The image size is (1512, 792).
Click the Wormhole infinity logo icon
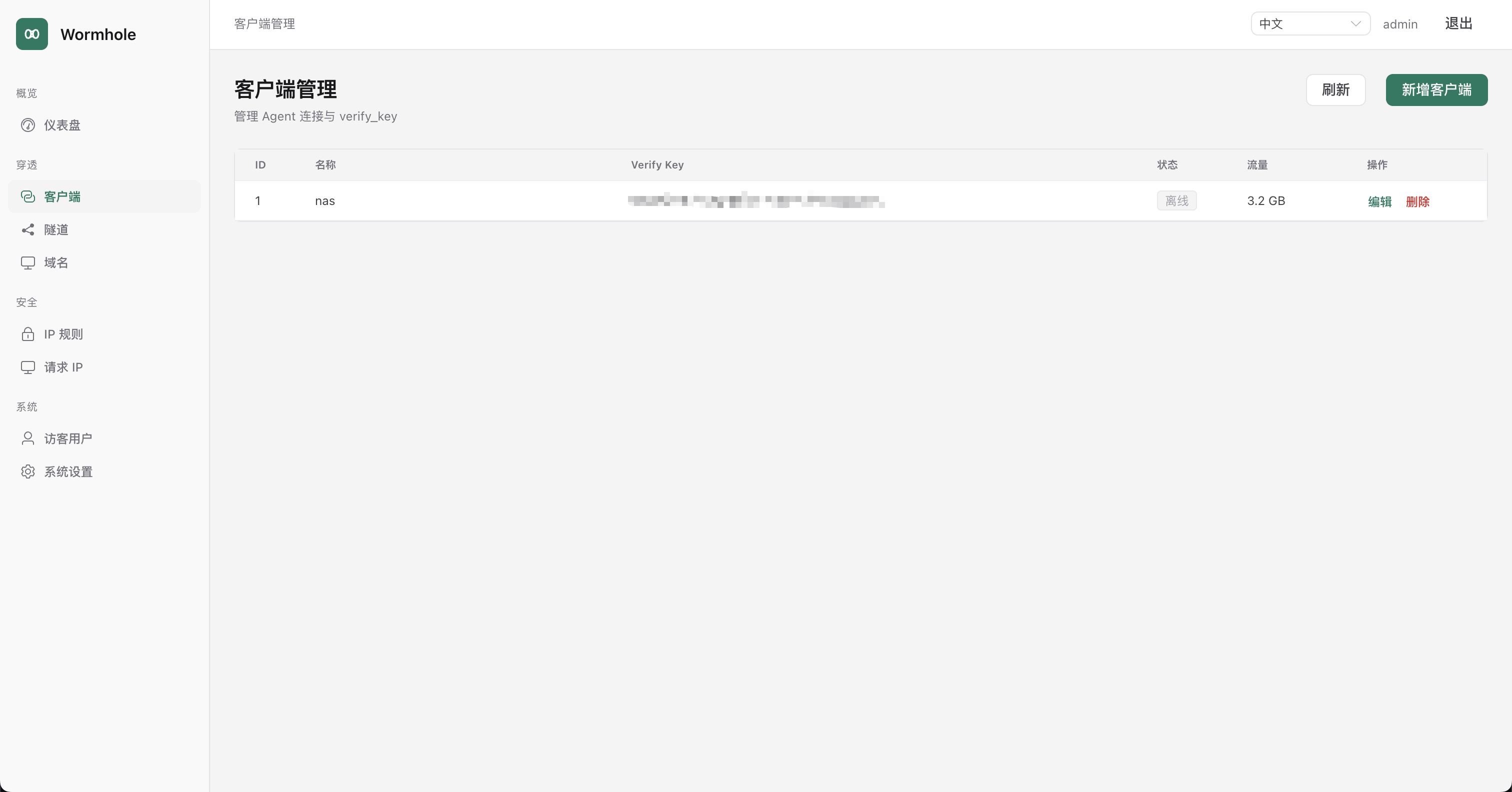click(31, 34)
